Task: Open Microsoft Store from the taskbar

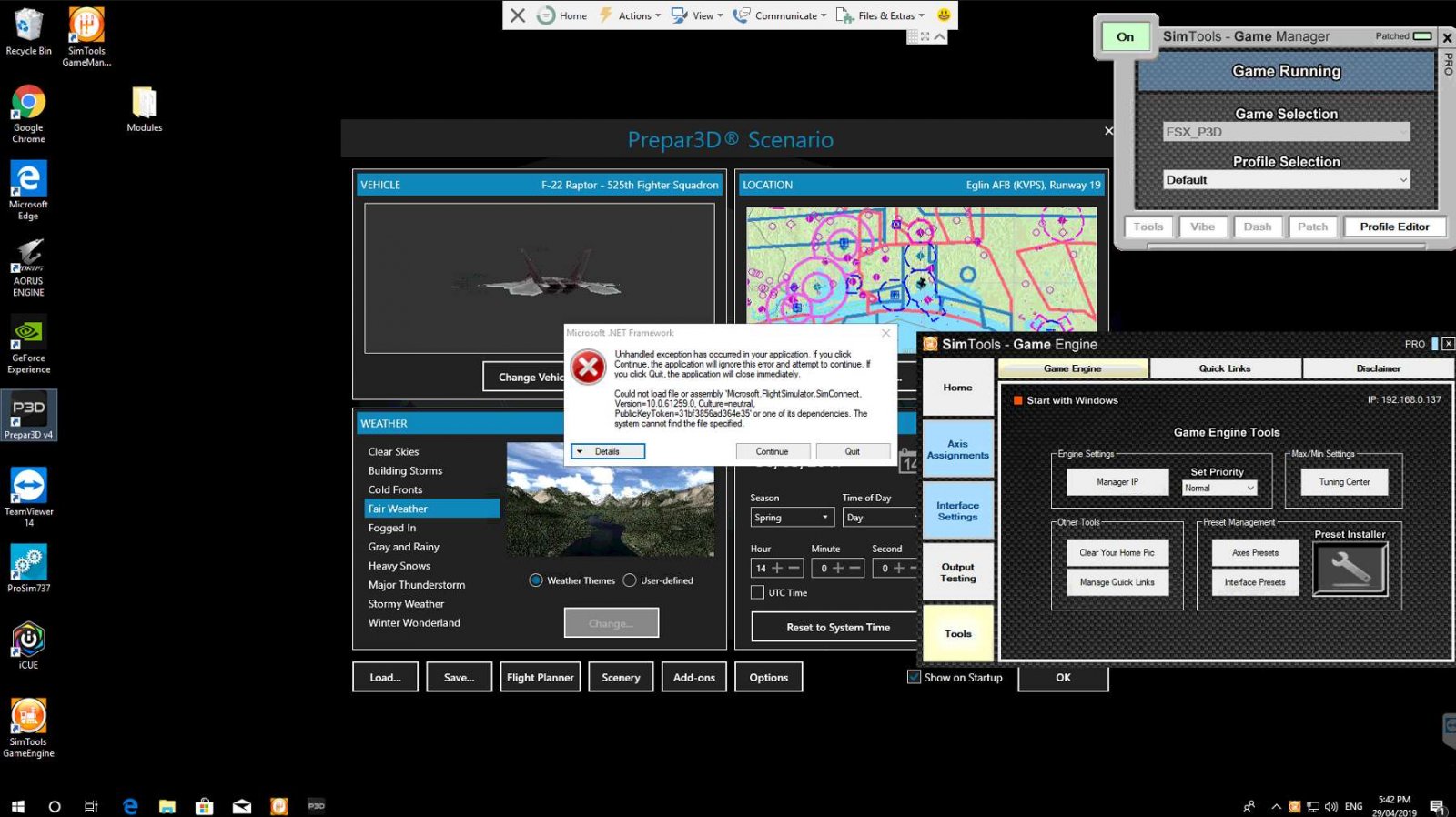Action: click(205, 806)
